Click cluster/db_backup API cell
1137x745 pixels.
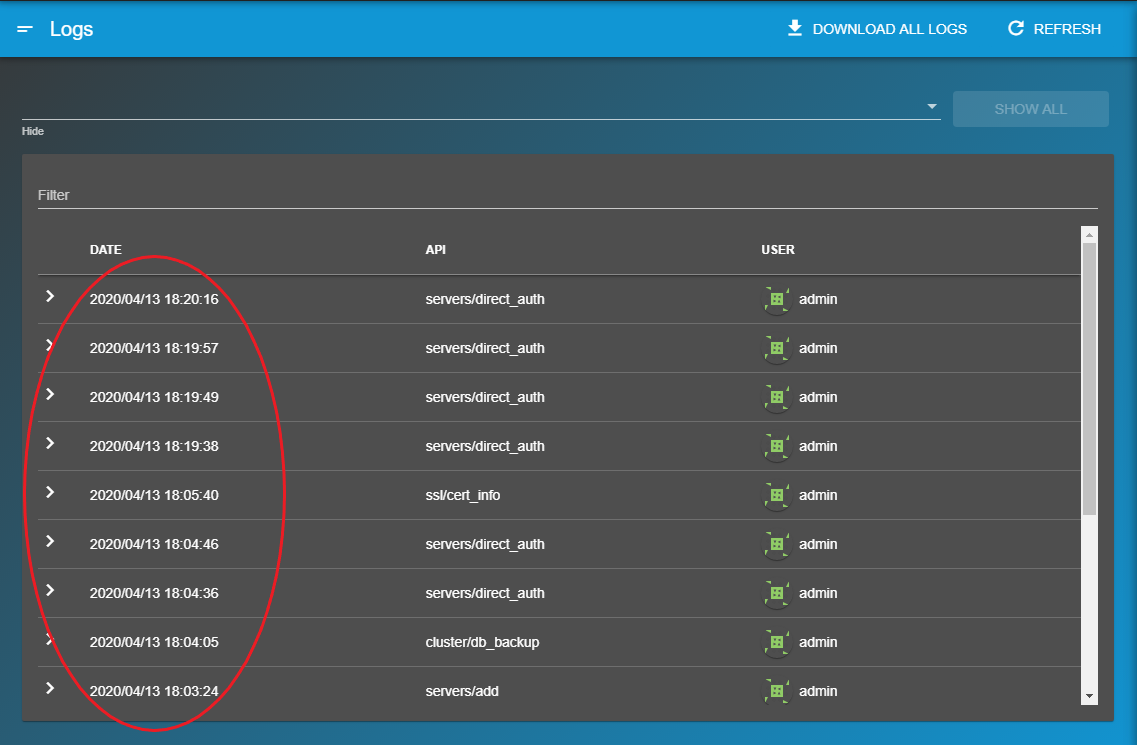[x=482, y=642]
